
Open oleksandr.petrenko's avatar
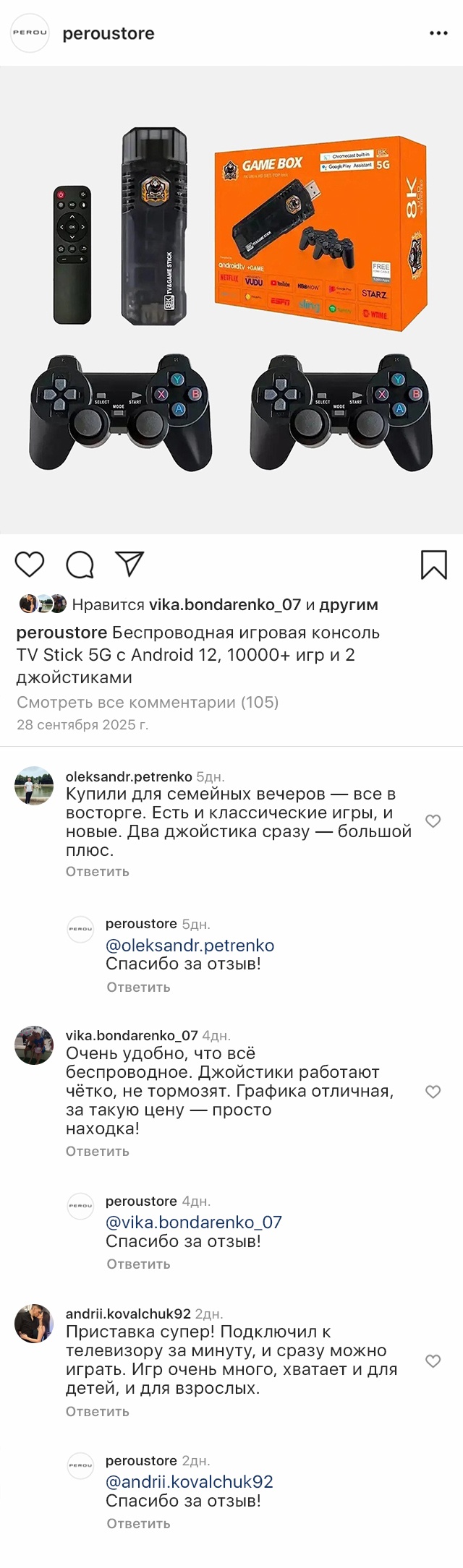[34, 785]
